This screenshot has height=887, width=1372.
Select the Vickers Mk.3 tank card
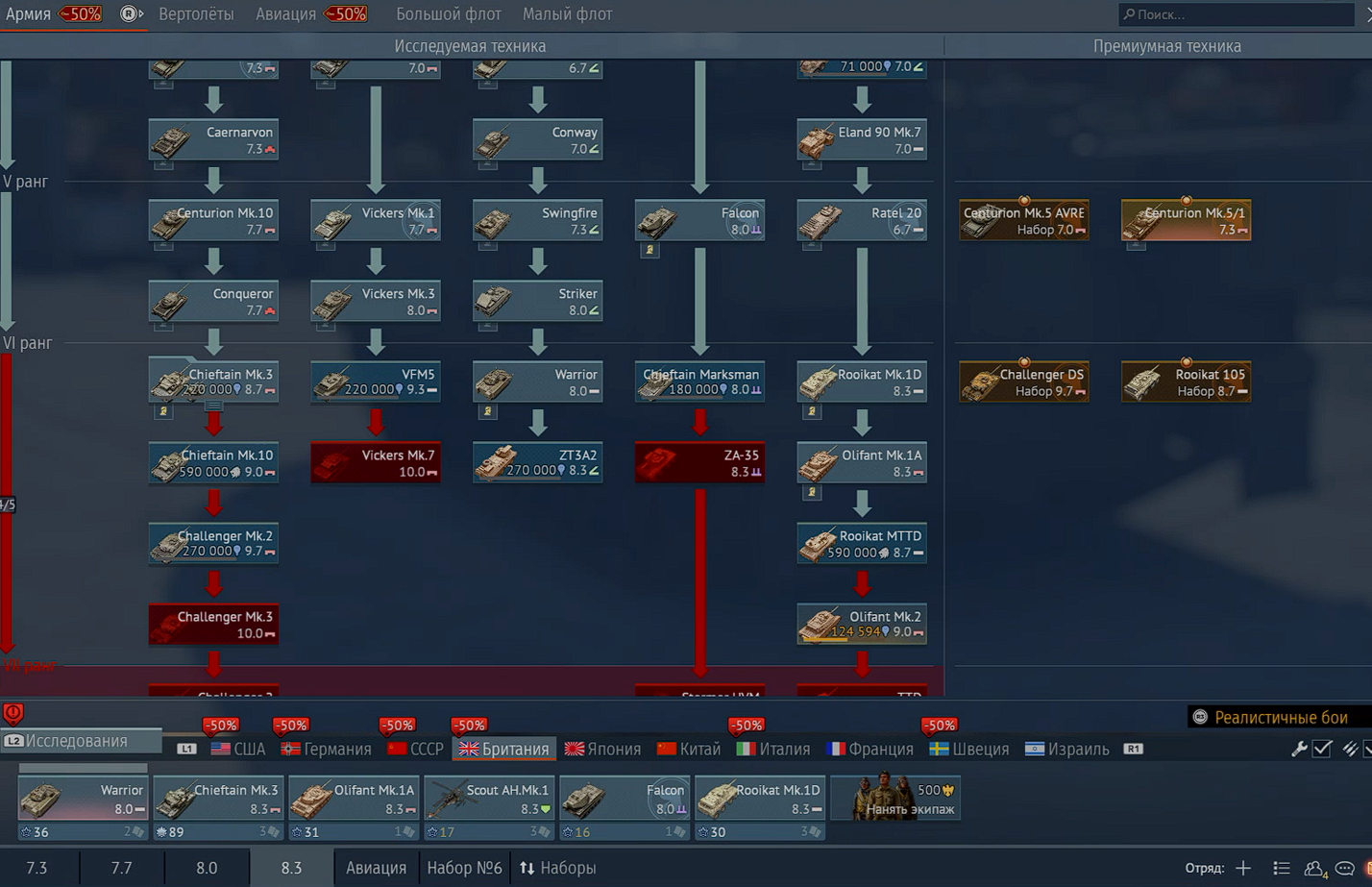[x=376, y=302]
